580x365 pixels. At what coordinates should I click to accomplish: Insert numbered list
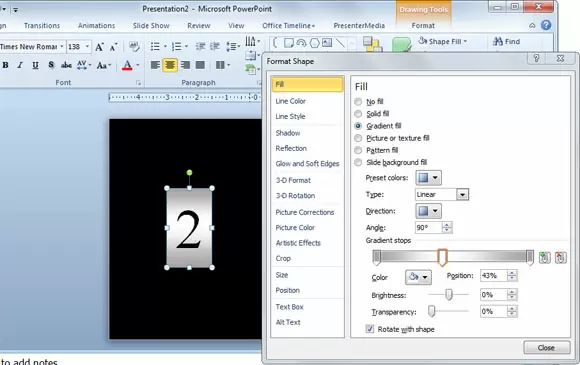click(x=176, y=47)
